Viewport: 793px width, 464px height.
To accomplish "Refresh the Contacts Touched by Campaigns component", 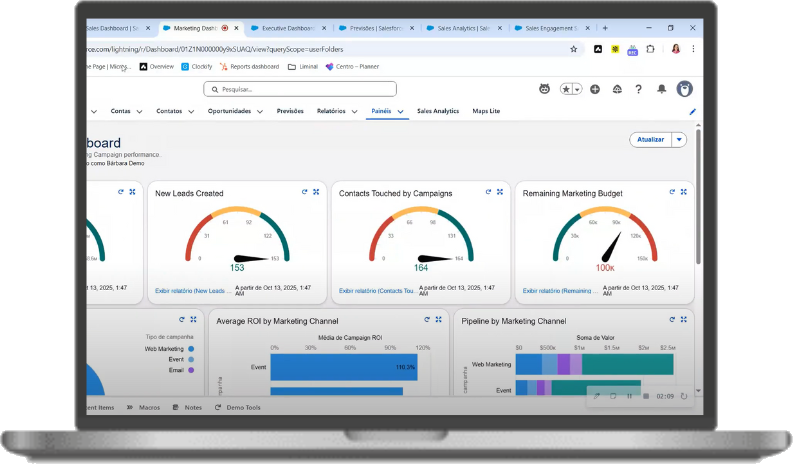I will click(488, 192).
